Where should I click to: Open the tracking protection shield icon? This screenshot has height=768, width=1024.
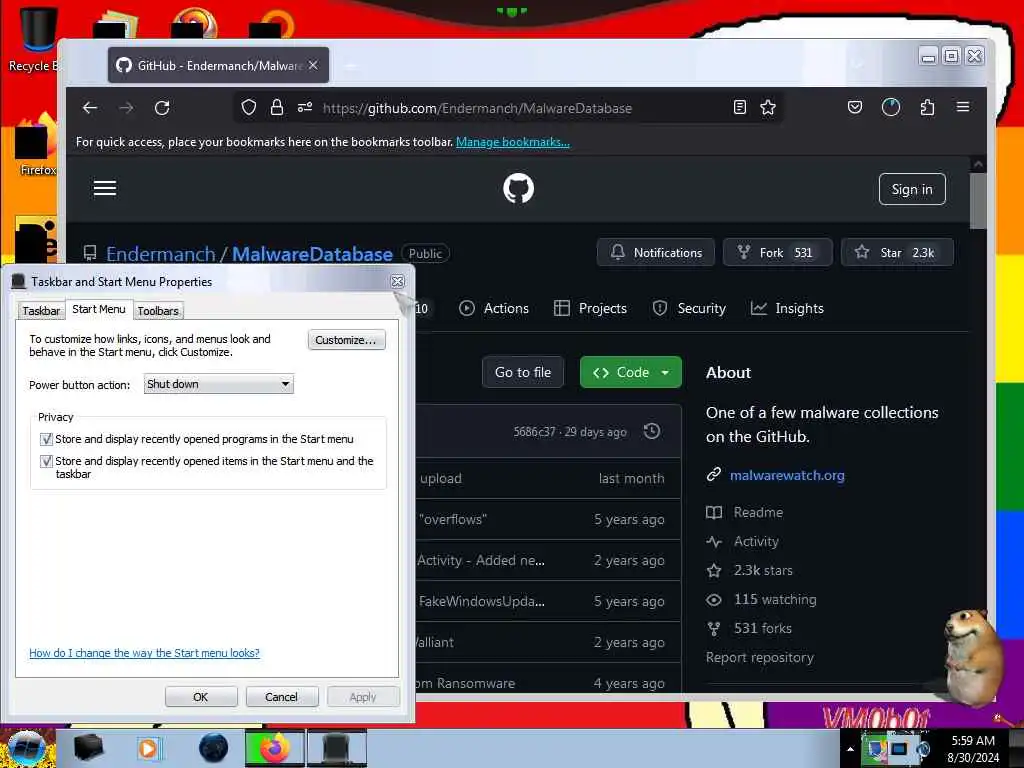click(249, 107)
